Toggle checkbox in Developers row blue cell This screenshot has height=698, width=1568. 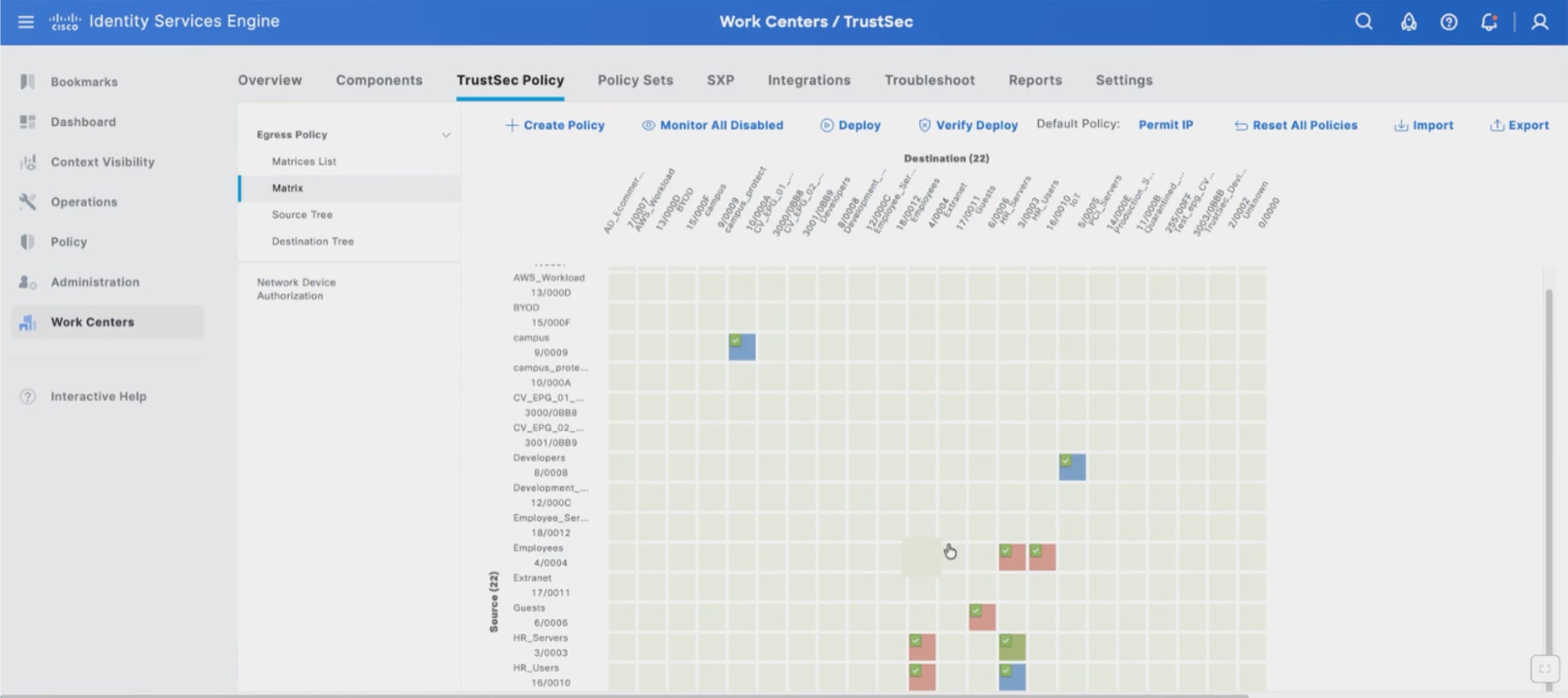click(1066, 461)
